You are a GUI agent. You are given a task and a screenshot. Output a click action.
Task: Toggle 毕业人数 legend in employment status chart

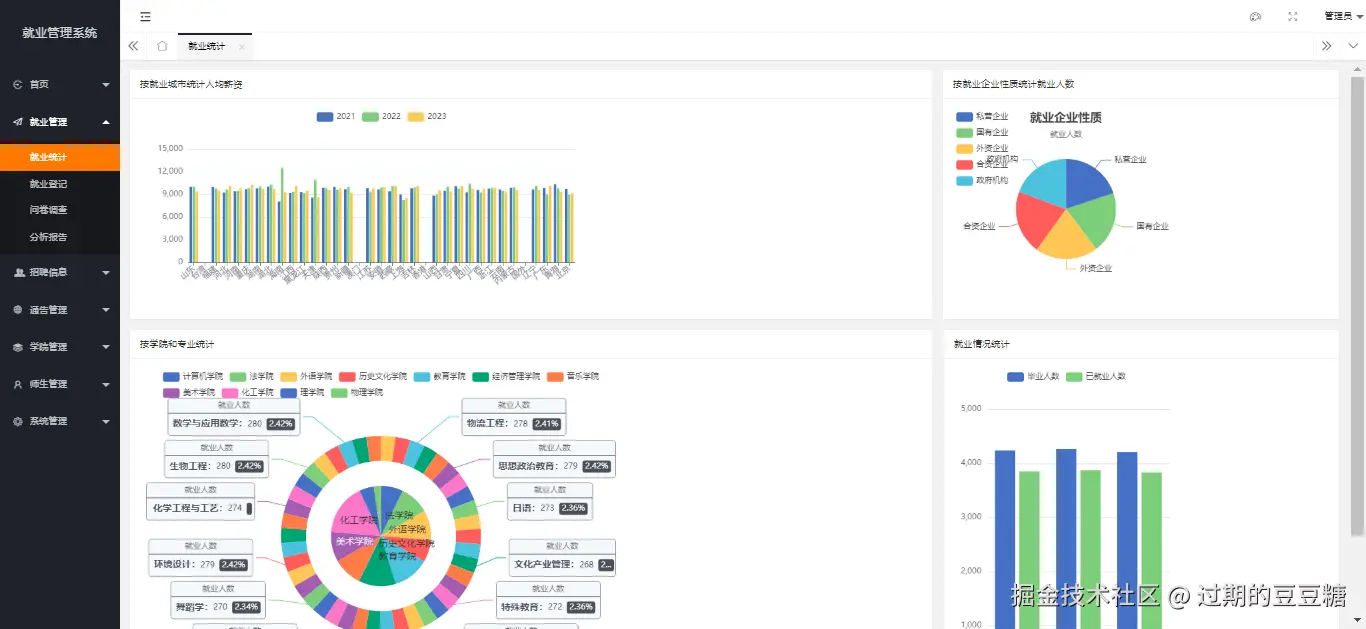(x=1033, y=377)
